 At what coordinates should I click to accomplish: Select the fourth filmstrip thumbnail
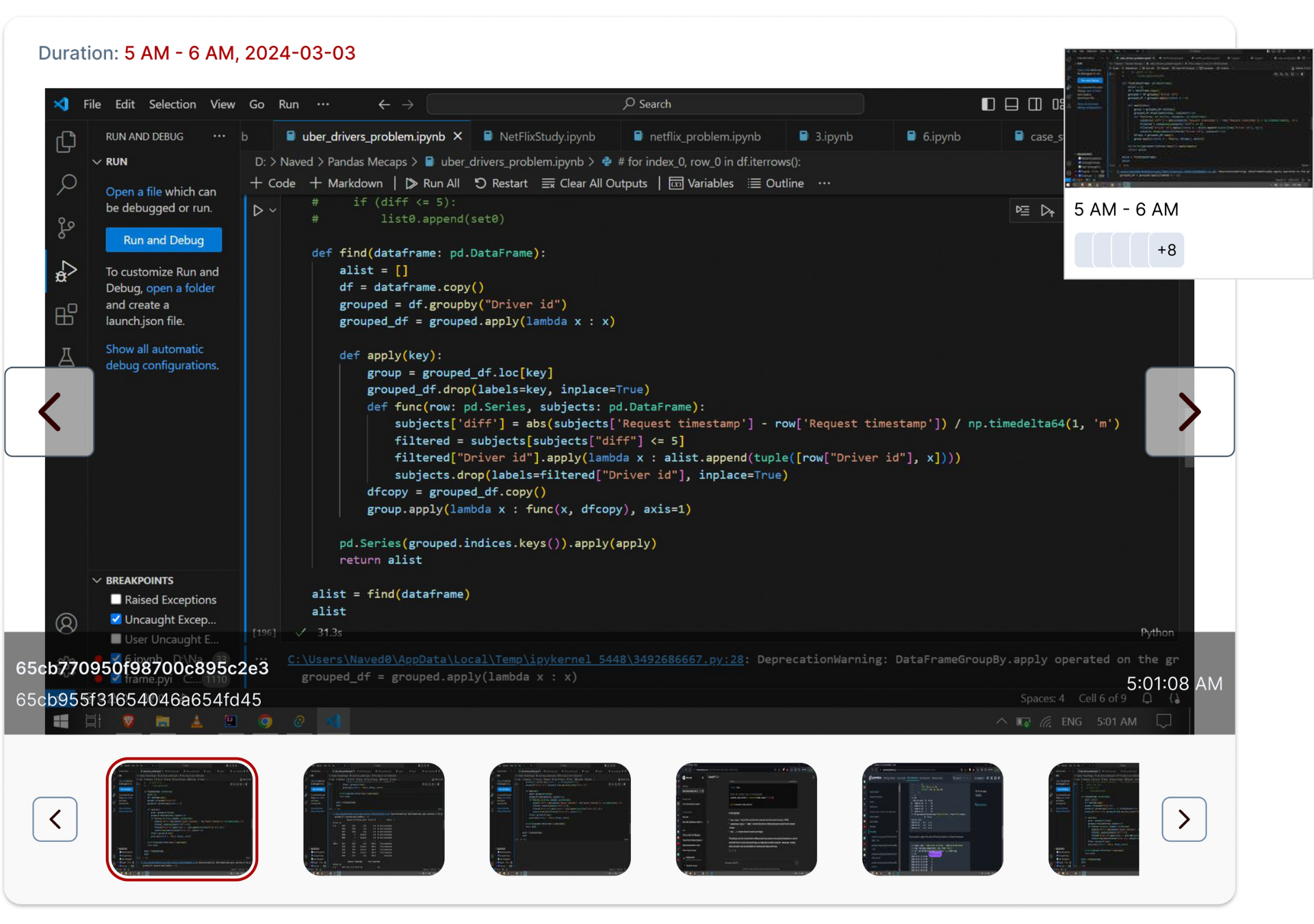746,819
